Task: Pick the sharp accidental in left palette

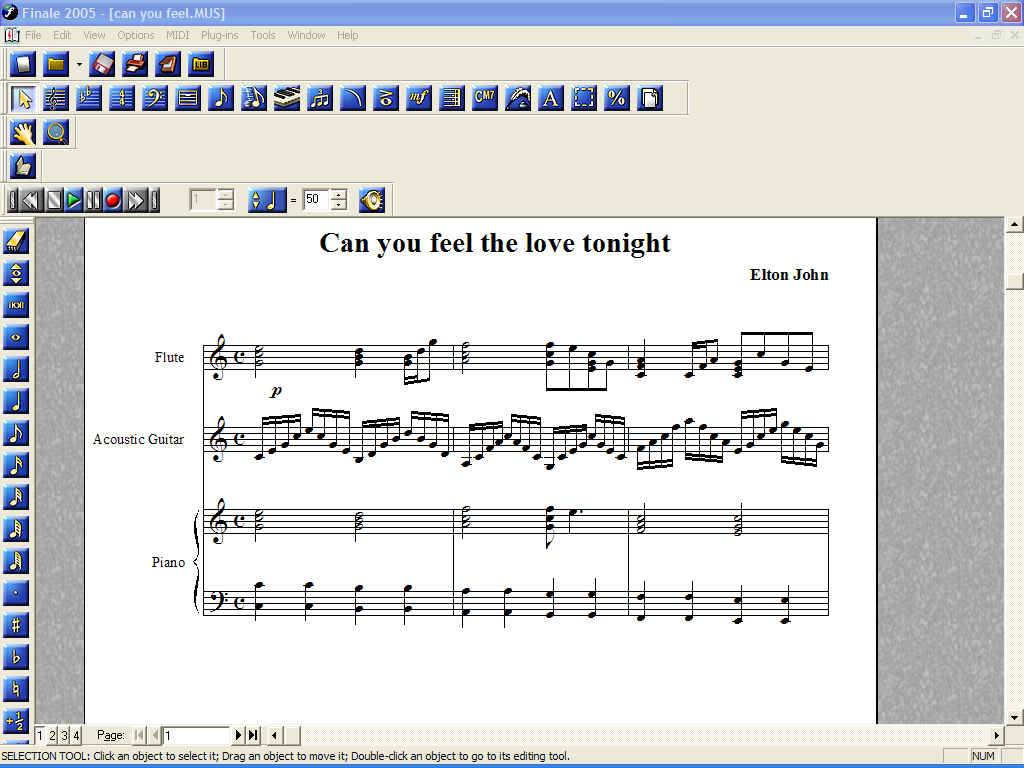Action: (x=17, y=625)
